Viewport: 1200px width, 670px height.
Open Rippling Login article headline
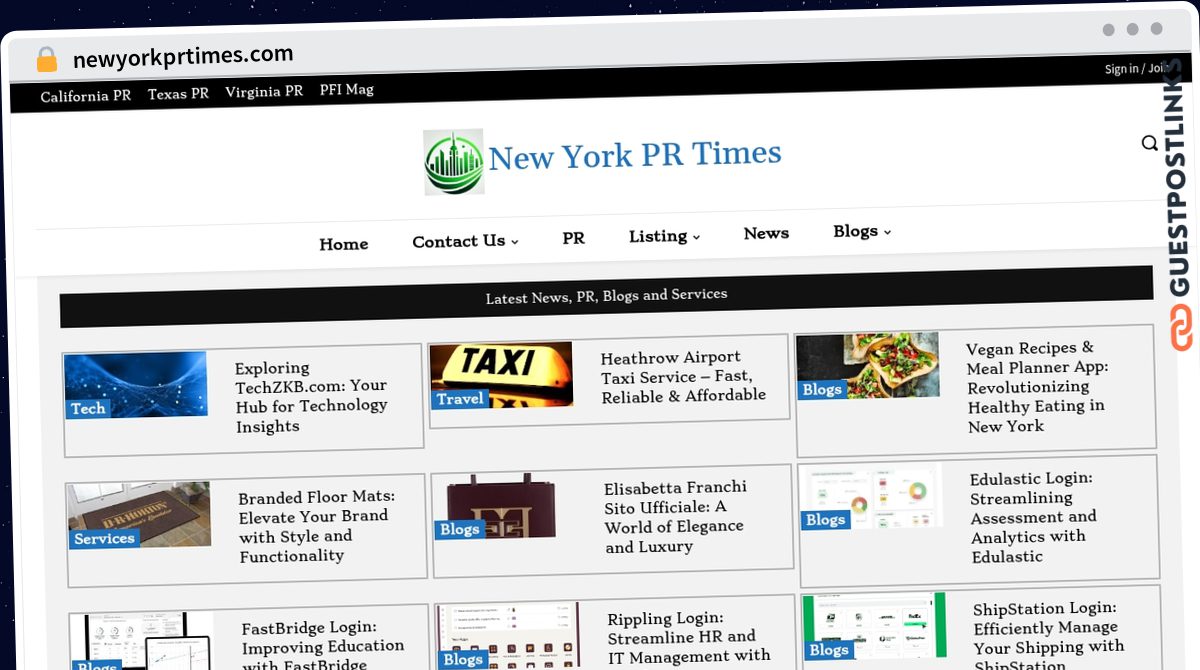[689, 638]
